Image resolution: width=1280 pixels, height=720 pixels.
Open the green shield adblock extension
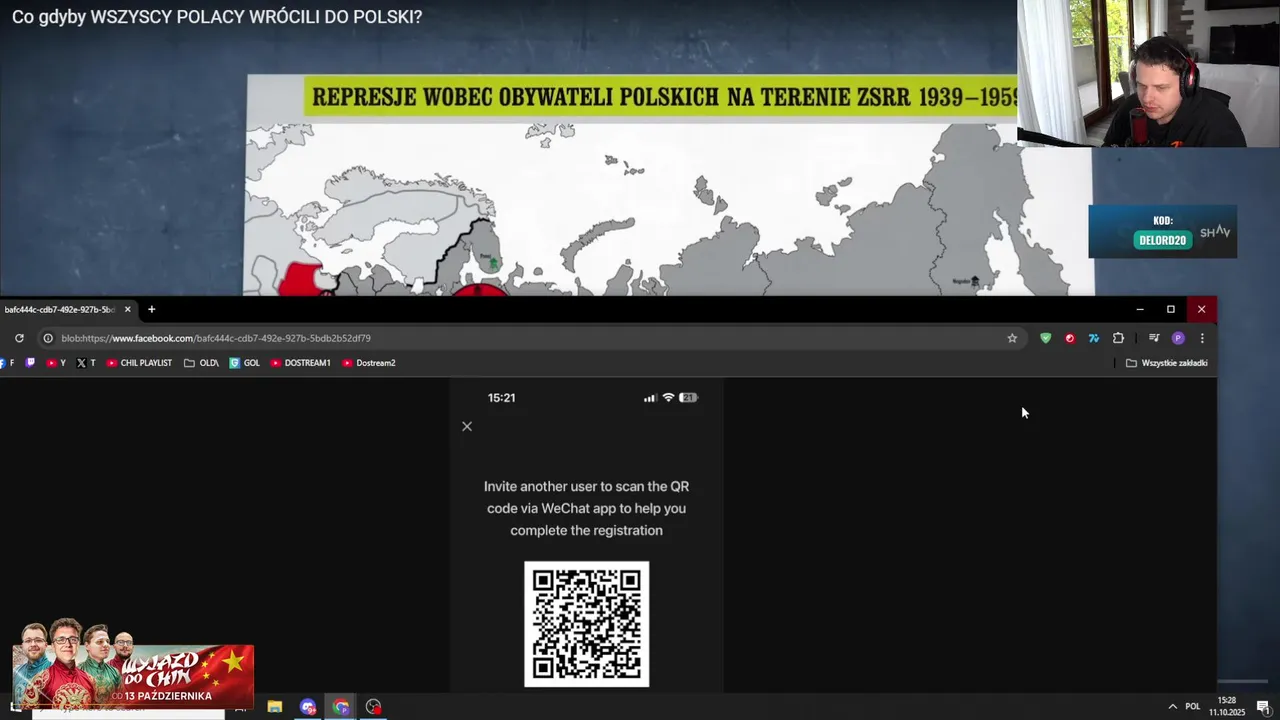1046,338
